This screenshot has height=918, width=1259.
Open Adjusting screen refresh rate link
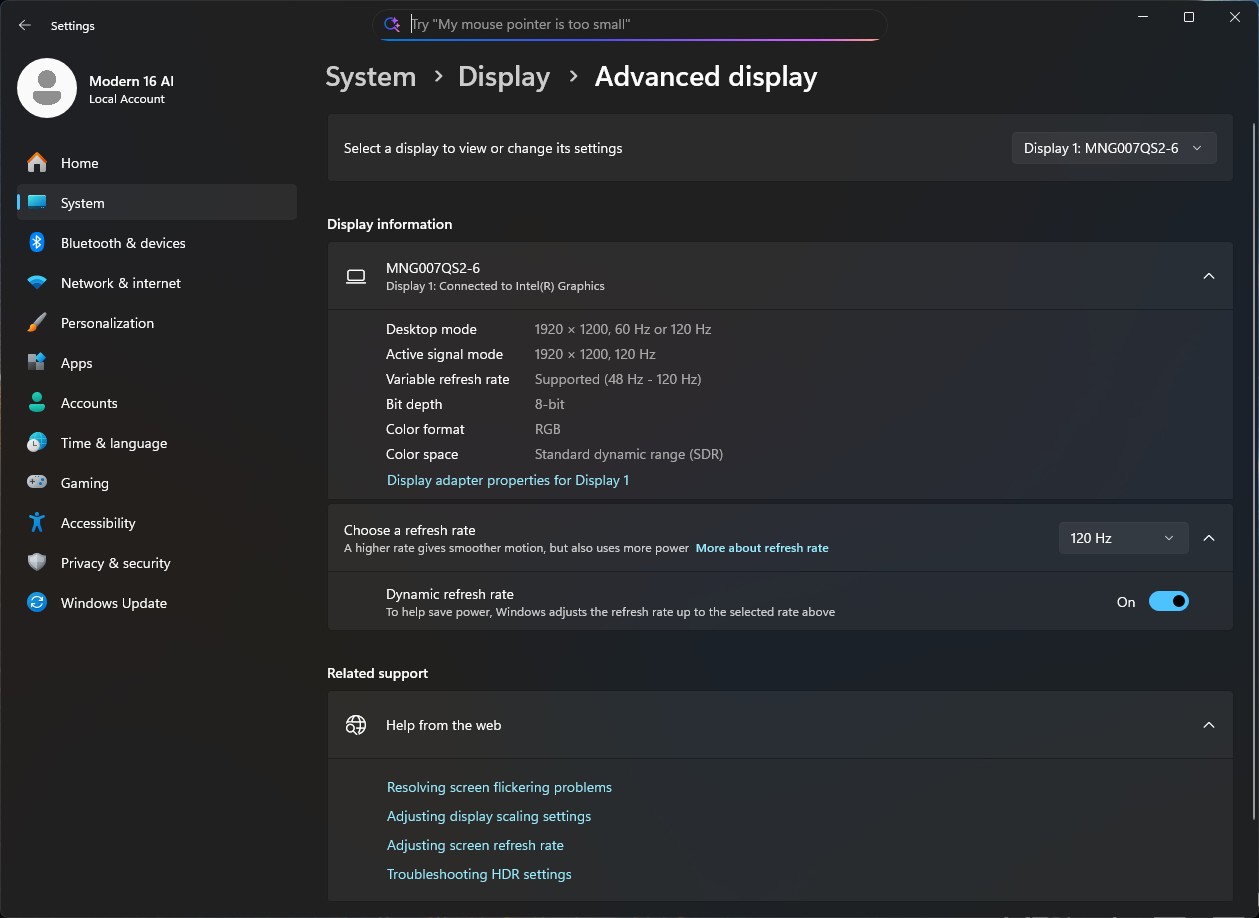point(475,845)
